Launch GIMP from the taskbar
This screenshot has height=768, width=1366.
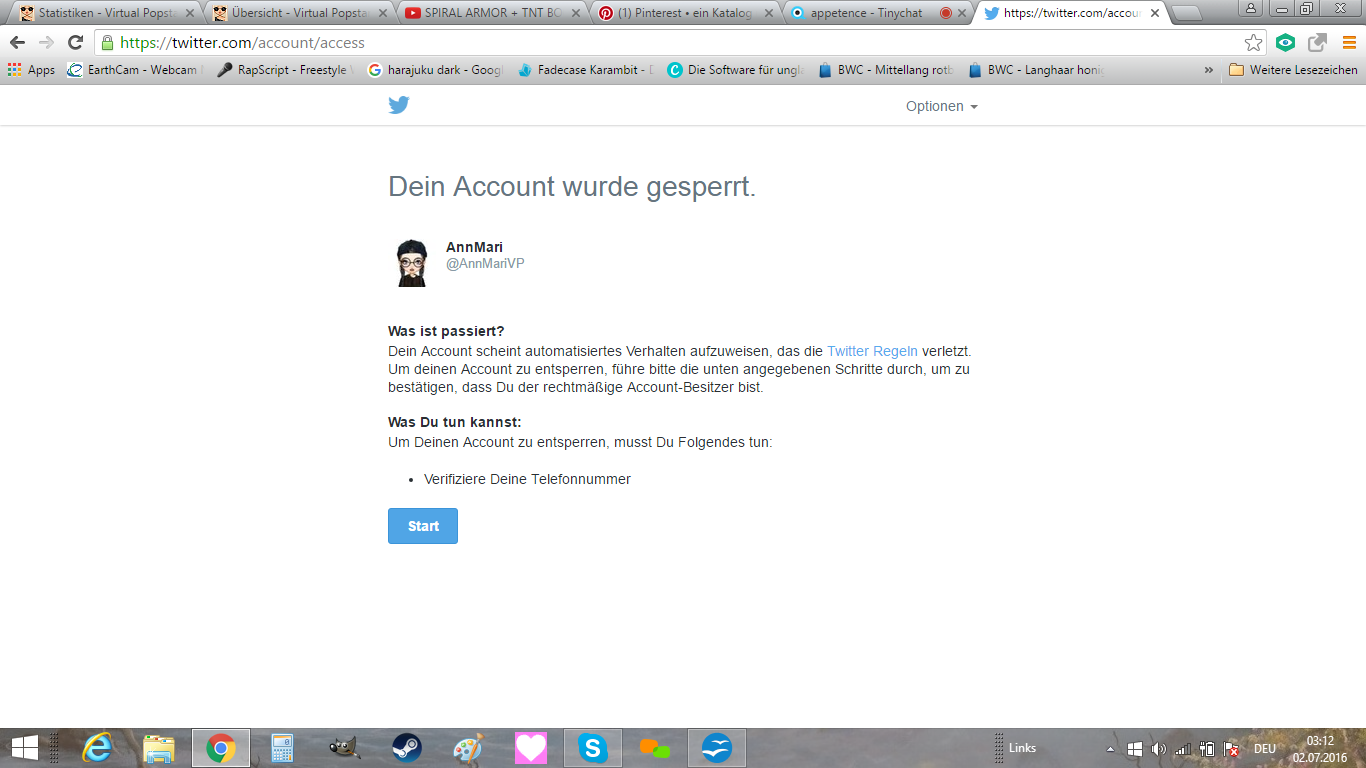click(344, 748)
